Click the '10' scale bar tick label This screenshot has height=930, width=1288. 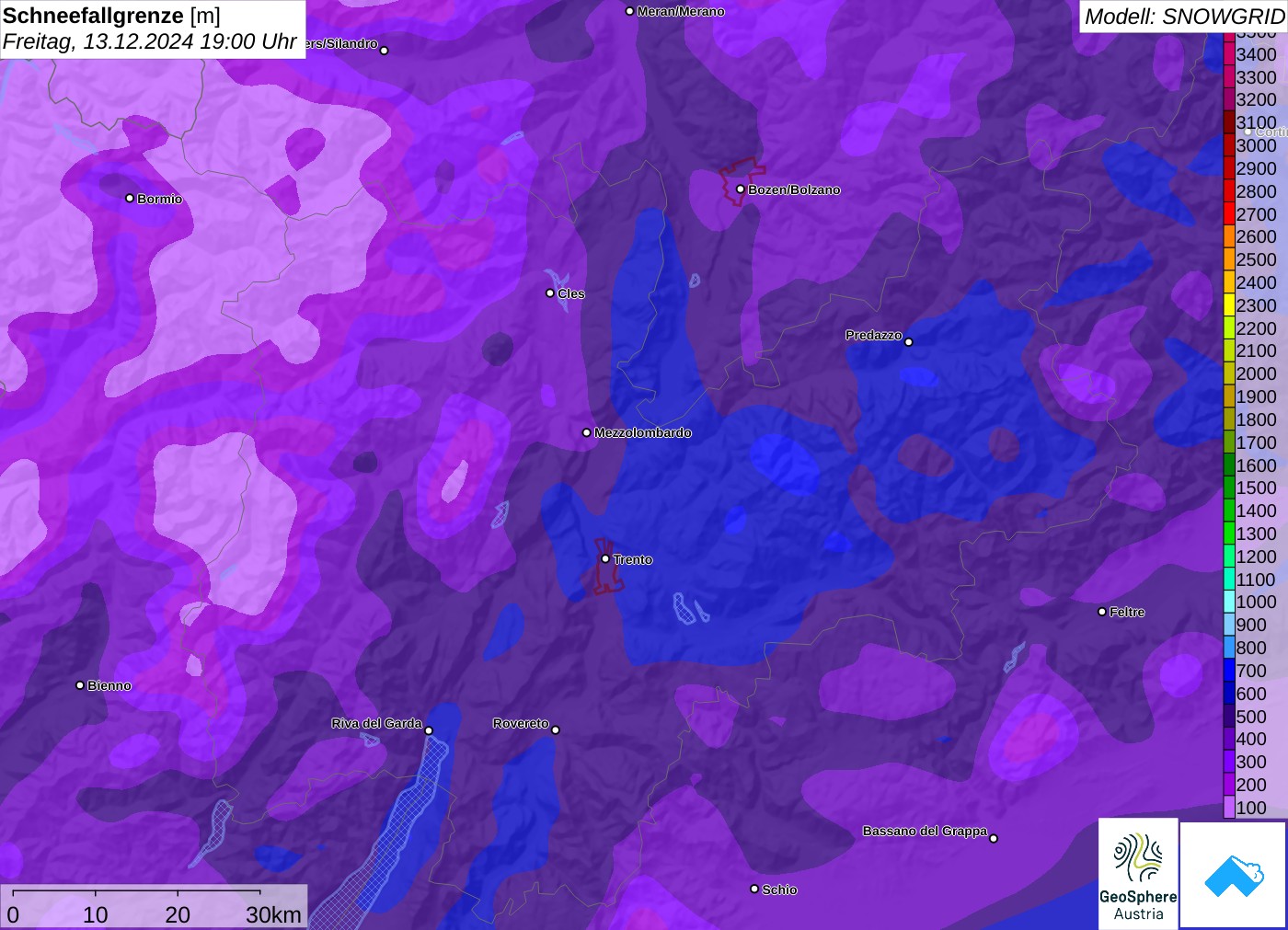tap(96, 914)
